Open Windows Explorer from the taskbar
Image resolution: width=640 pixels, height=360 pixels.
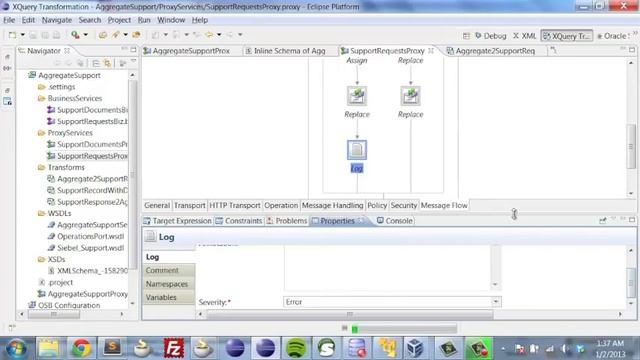coord(49,348)
